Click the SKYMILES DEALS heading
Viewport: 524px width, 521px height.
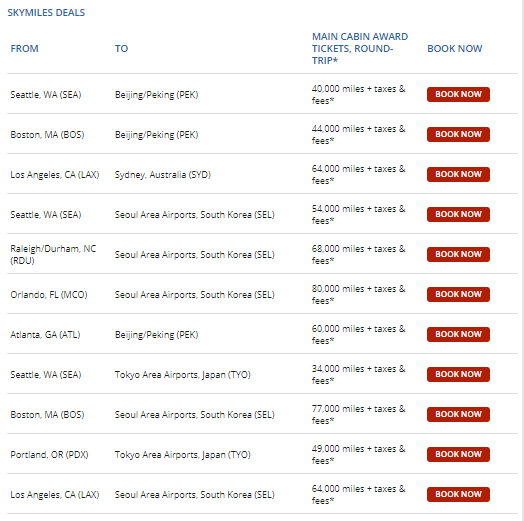coord(46,13)
